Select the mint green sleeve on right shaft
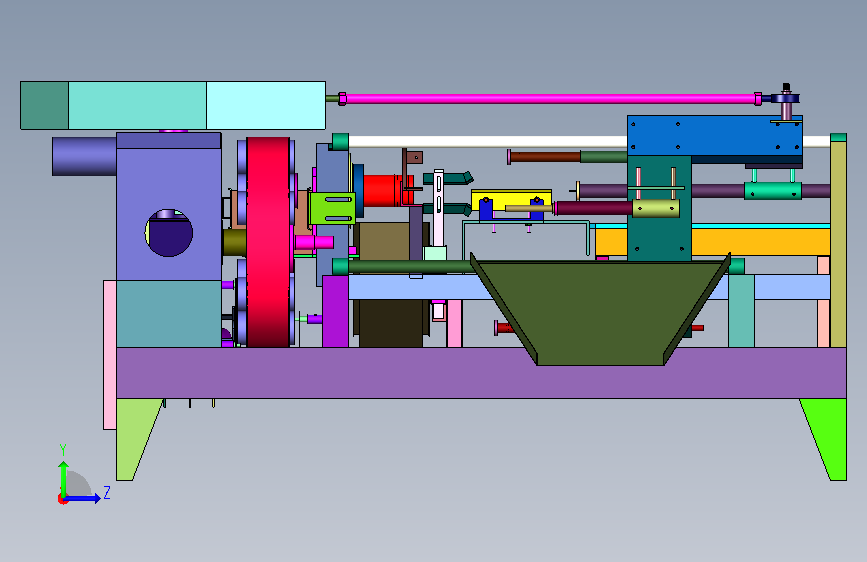867x562 pixels. pos(772,190)
